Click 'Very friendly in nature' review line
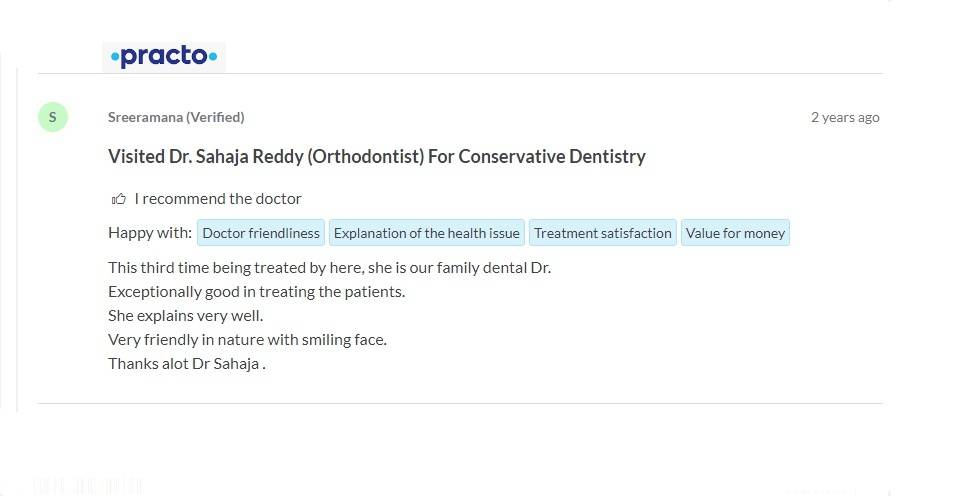This screenshot has height=496, width=954. (x=247, y=340)
